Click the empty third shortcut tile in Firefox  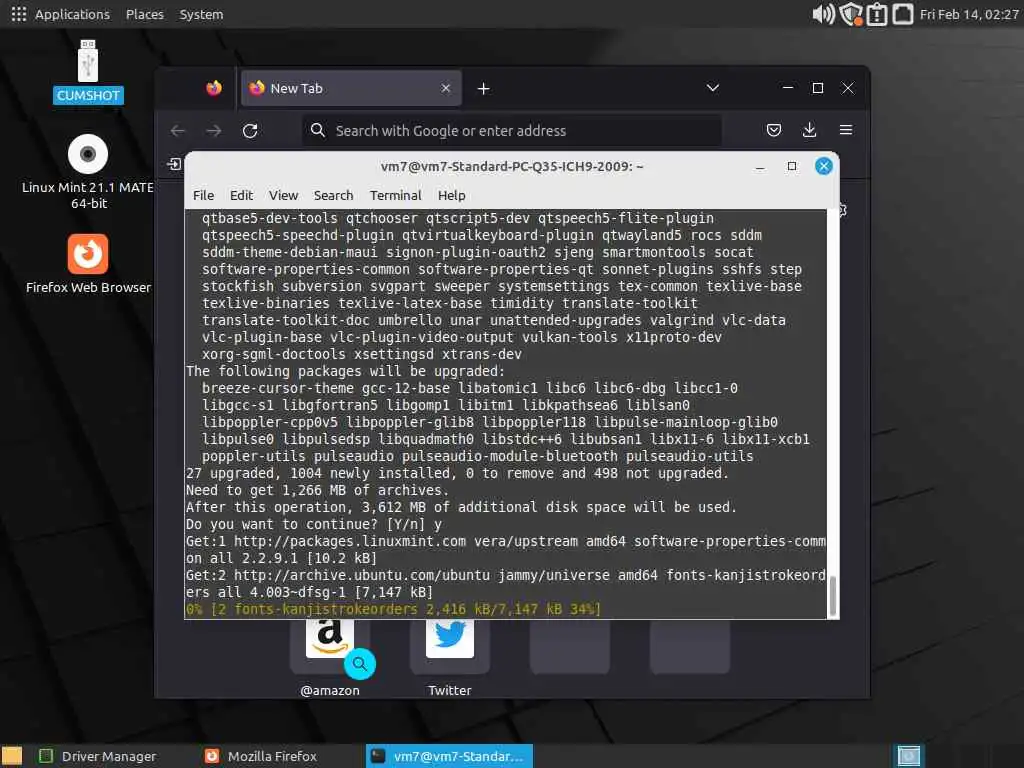569,647
